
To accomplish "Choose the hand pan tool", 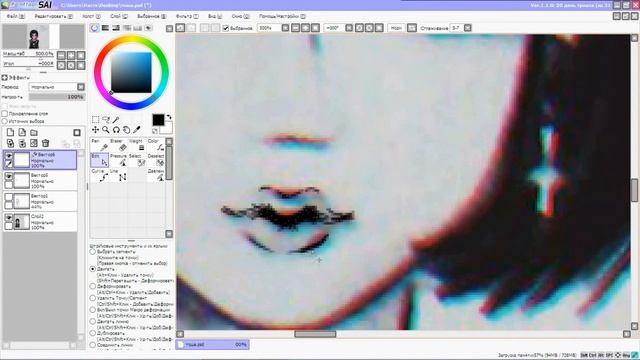I will [127, 130].
